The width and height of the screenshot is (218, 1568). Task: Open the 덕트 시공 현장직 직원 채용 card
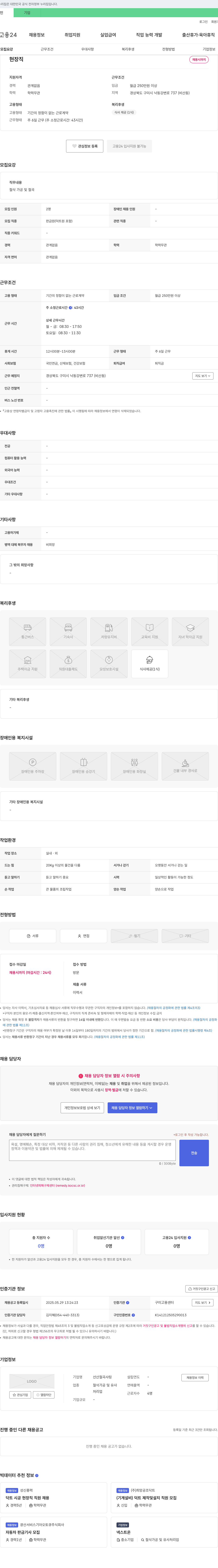(54, 1498)
